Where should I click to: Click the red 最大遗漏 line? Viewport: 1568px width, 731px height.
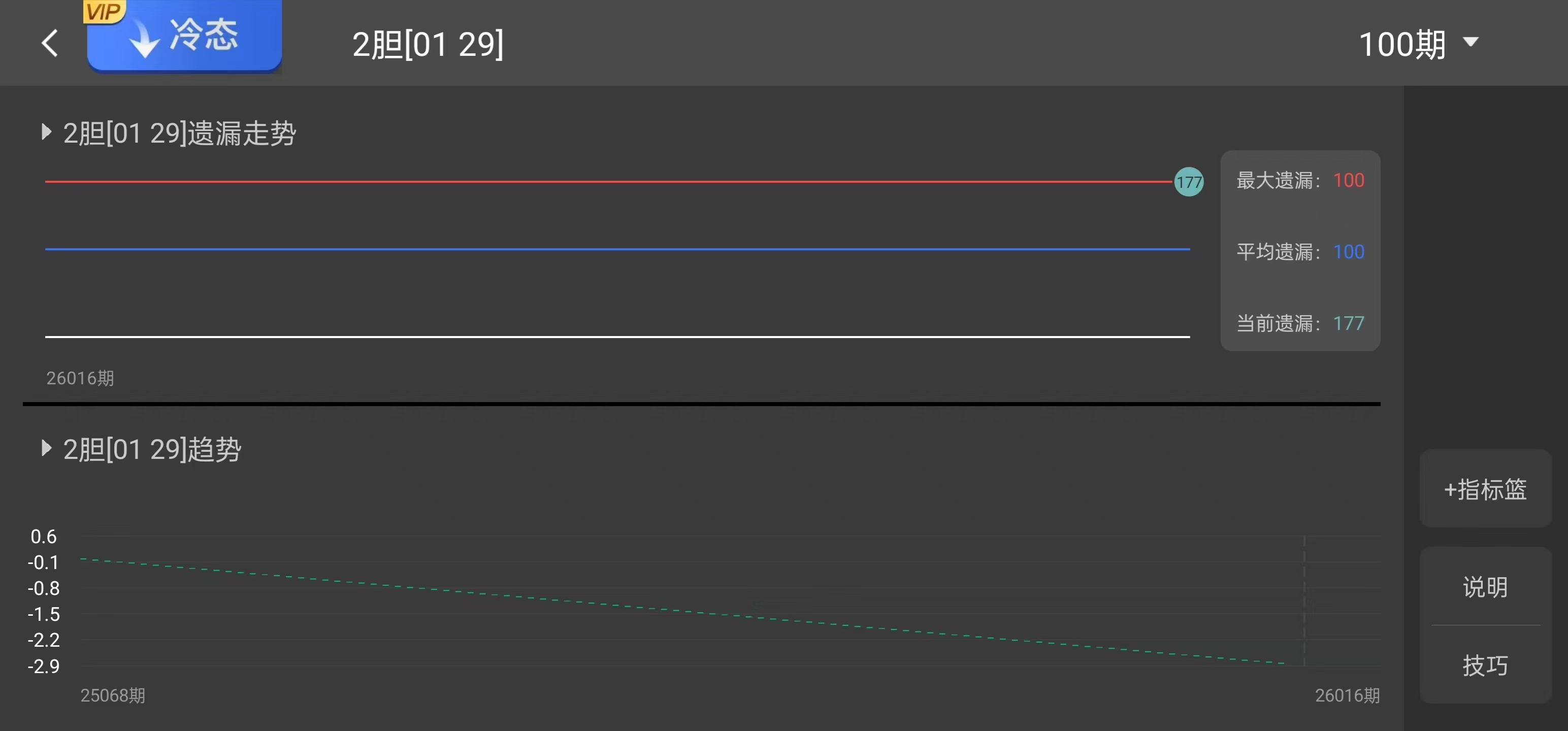click(609, 181)
